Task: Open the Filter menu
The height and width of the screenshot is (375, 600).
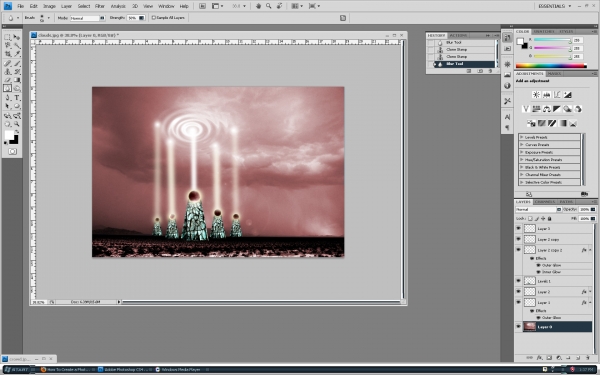Action: [x=99, y=6]
